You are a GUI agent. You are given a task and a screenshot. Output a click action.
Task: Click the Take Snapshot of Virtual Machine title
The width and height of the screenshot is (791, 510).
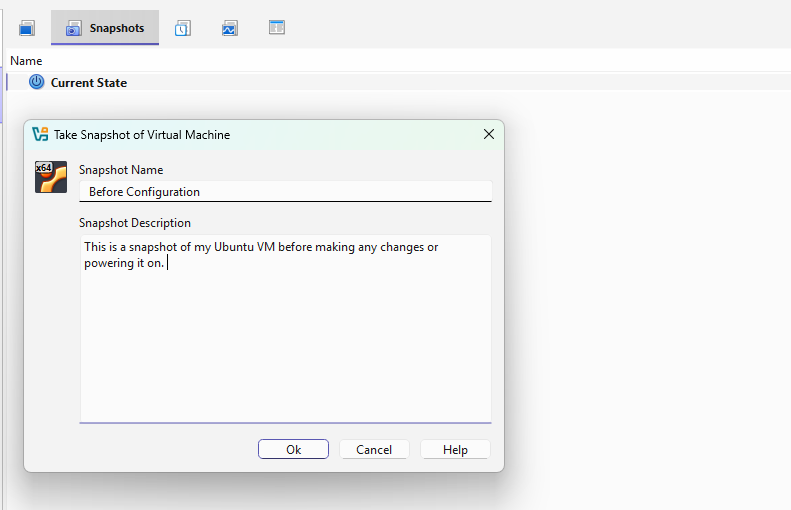tap(142, 134)
